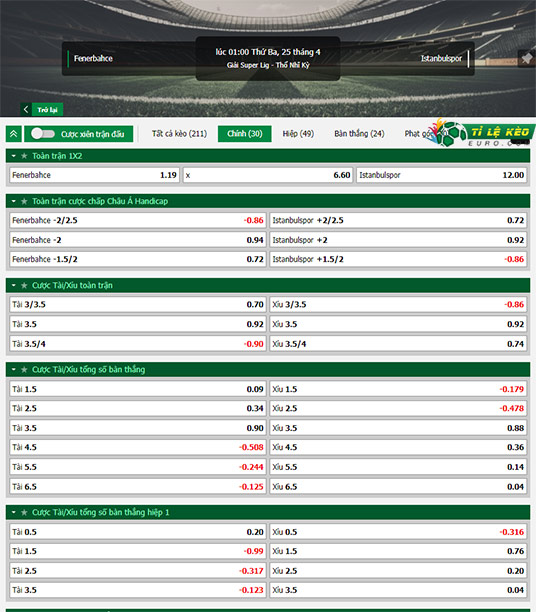The width and height of the screenshot is (536, 612).
Task: Select Tài 1.5 at 0.09
Action: [x=138, y=389]
